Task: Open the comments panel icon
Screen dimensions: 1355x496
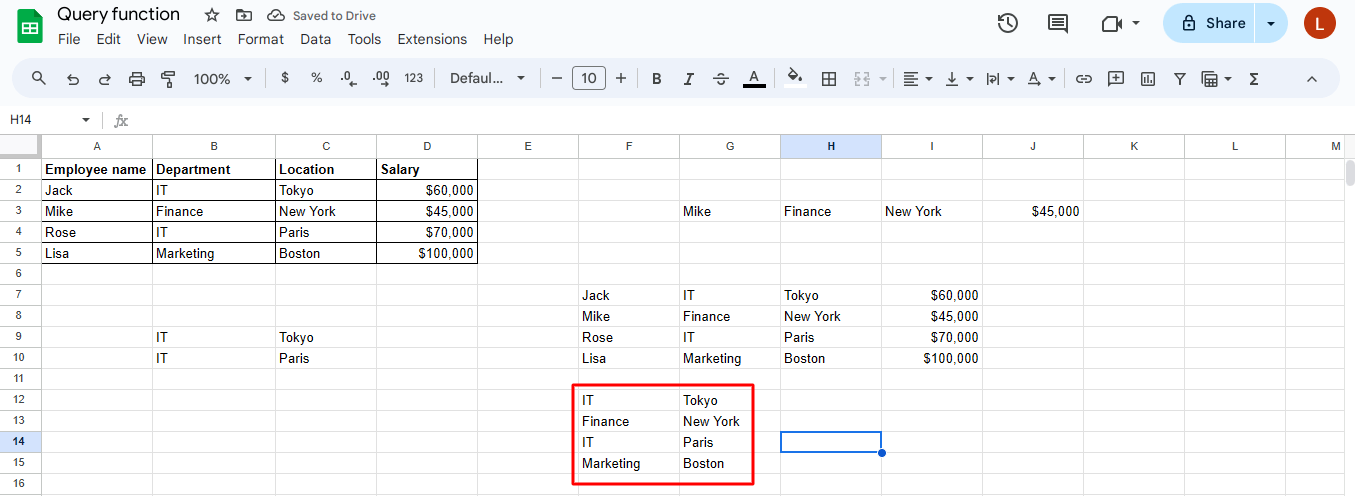Action: tap(1057, 23)
